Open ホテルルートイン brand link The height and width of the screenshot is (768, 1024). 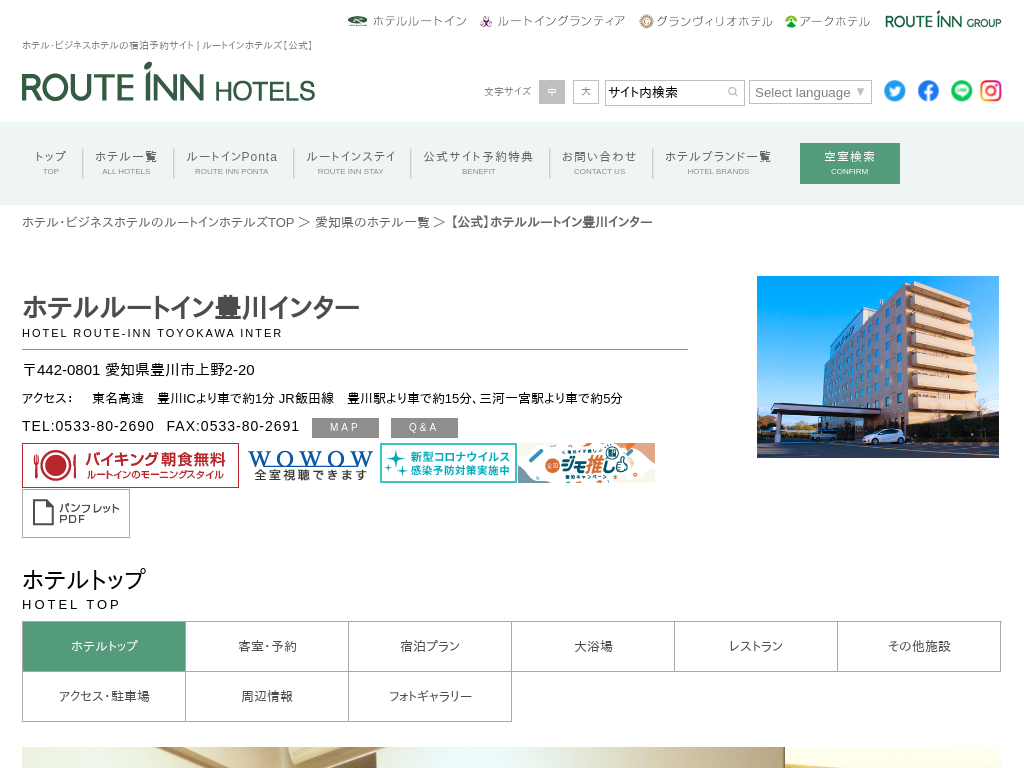[407, 21]
